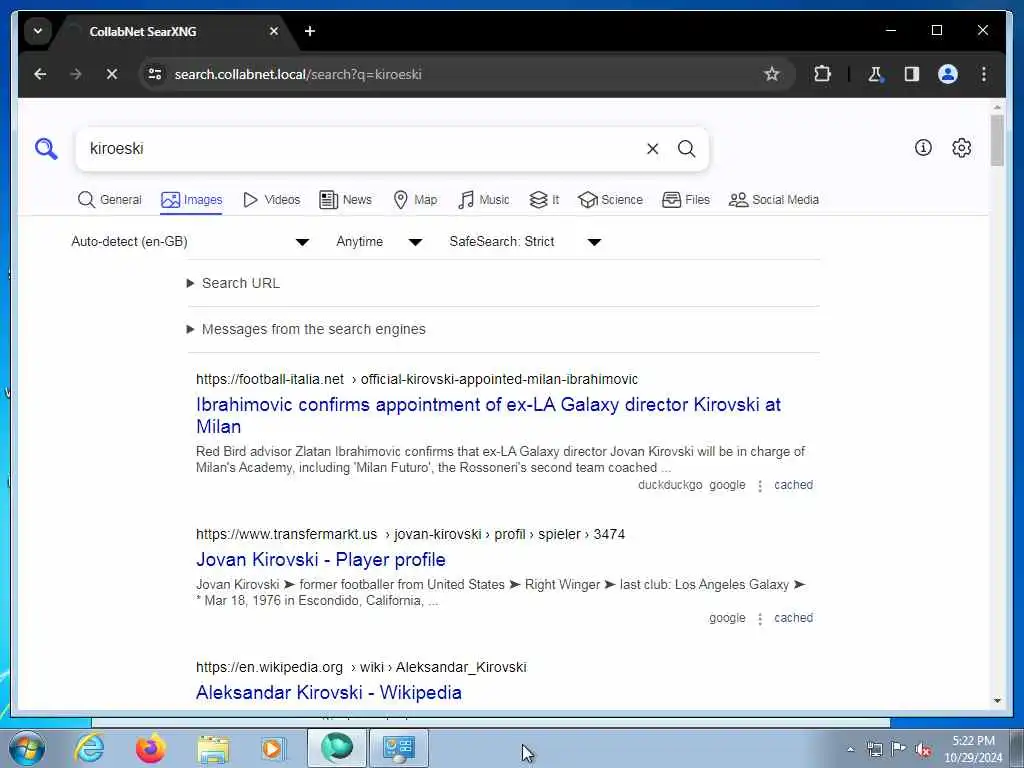This screenshot has height=768, width=1024.
Task: Stop page loading with X button
Action: click(112, 74)
